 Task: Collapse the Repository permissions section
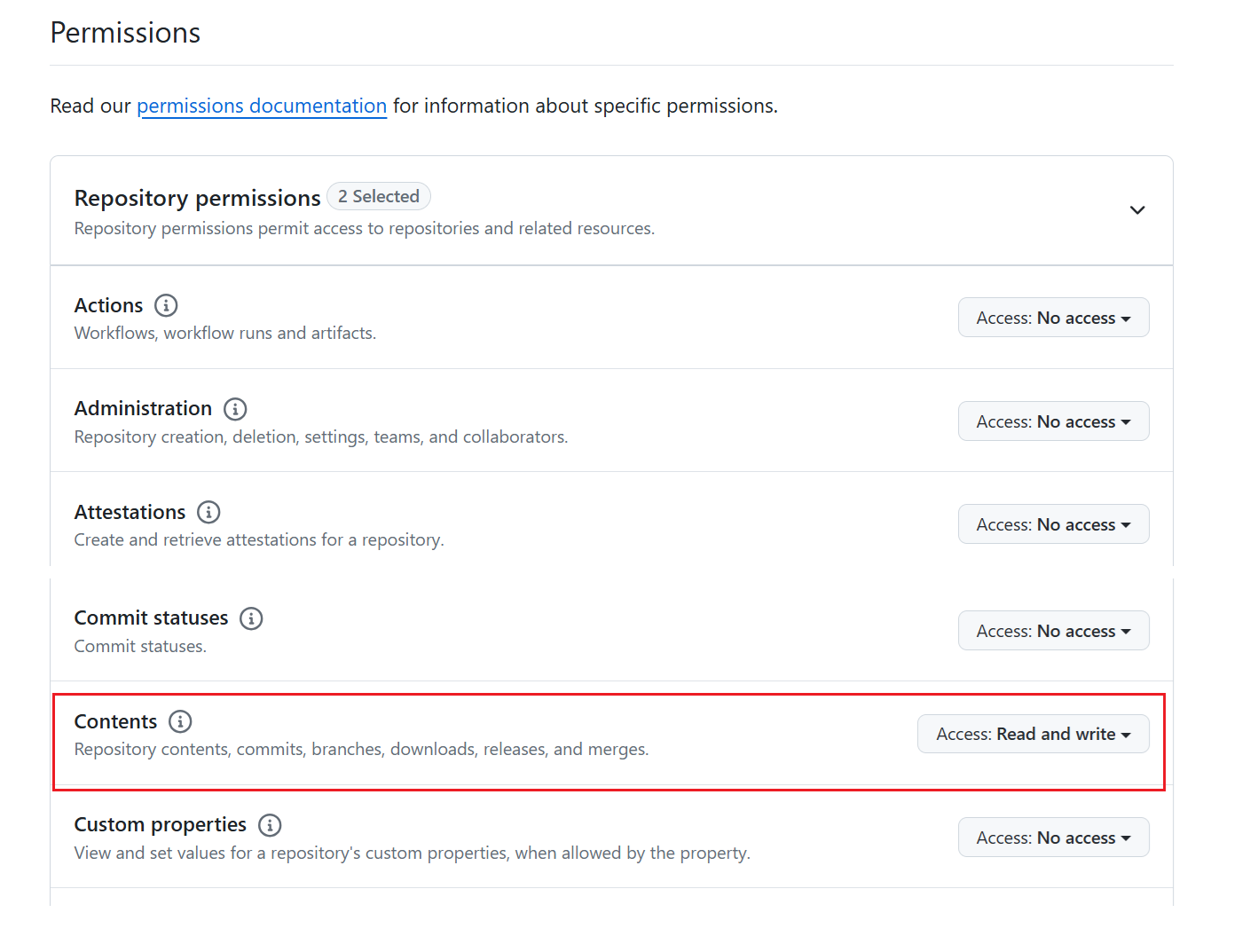click(1137, 210)
